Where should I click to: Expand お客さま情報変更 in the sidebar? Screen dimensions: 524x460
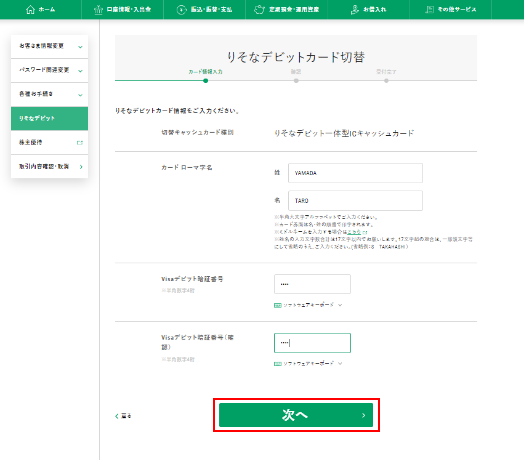click(49, 46)
